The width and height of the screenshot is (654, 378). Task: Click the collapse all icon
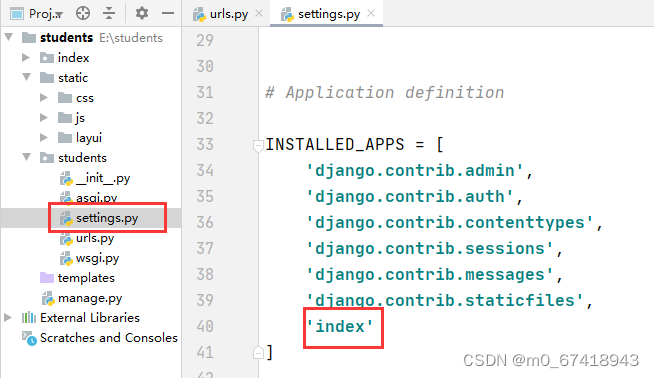click(x=109, y=13)
